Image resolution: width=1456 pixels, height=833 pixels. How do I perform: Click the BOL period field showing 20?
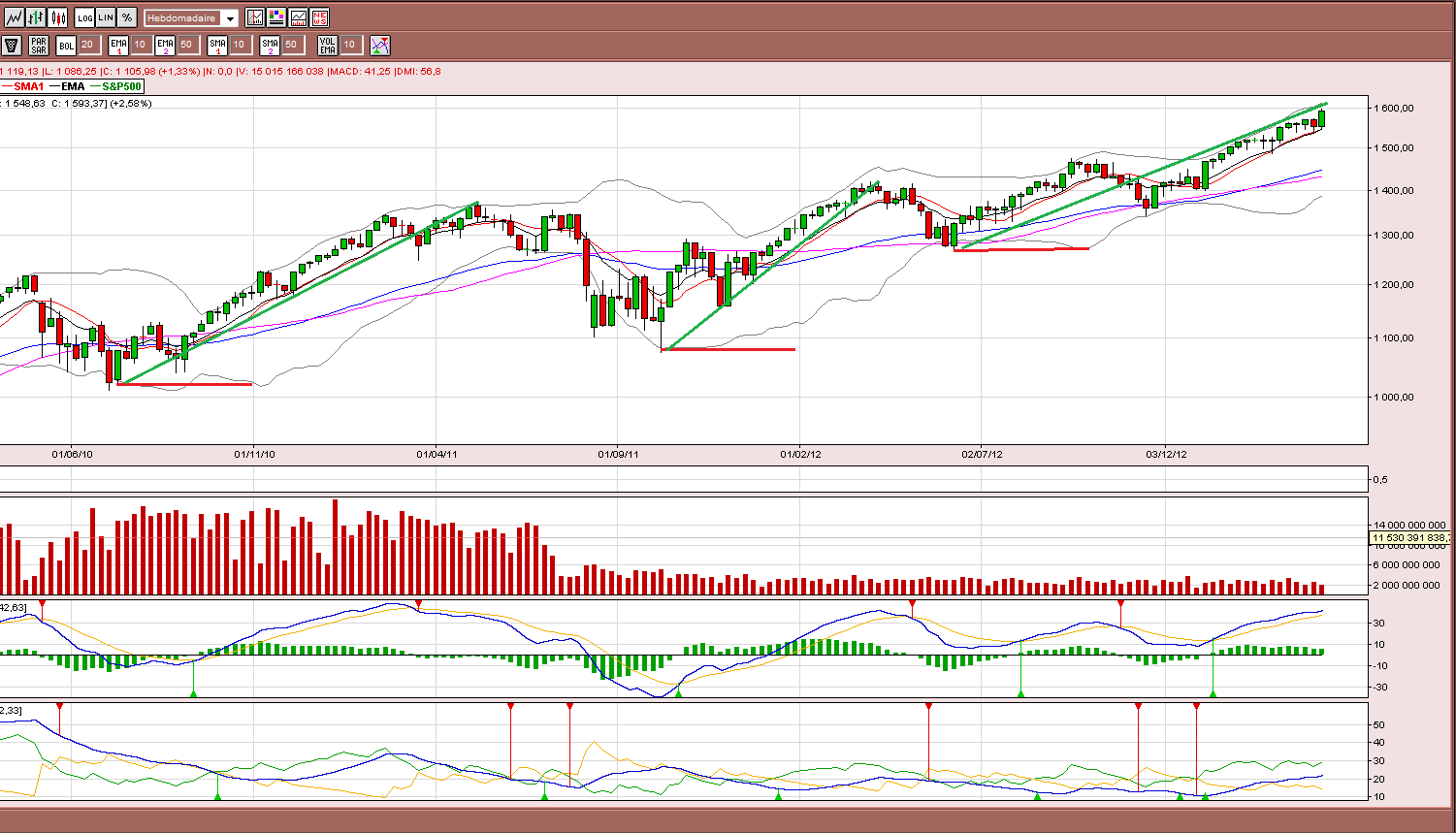coord(88,45)
